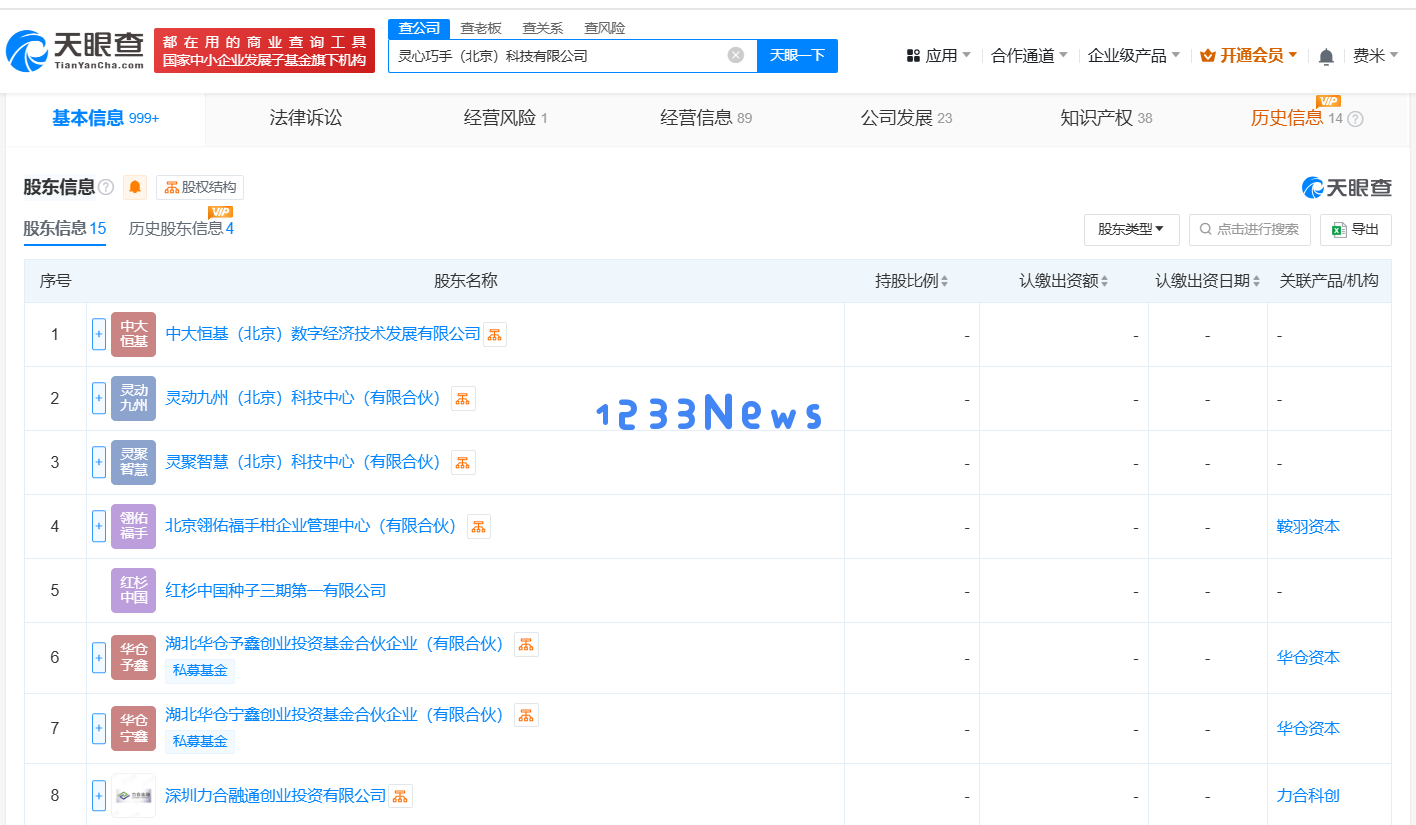This screenshot has height=825, width=1416.
Task: Open equity structure icon for 深圳力合融通
Action: 401,797
